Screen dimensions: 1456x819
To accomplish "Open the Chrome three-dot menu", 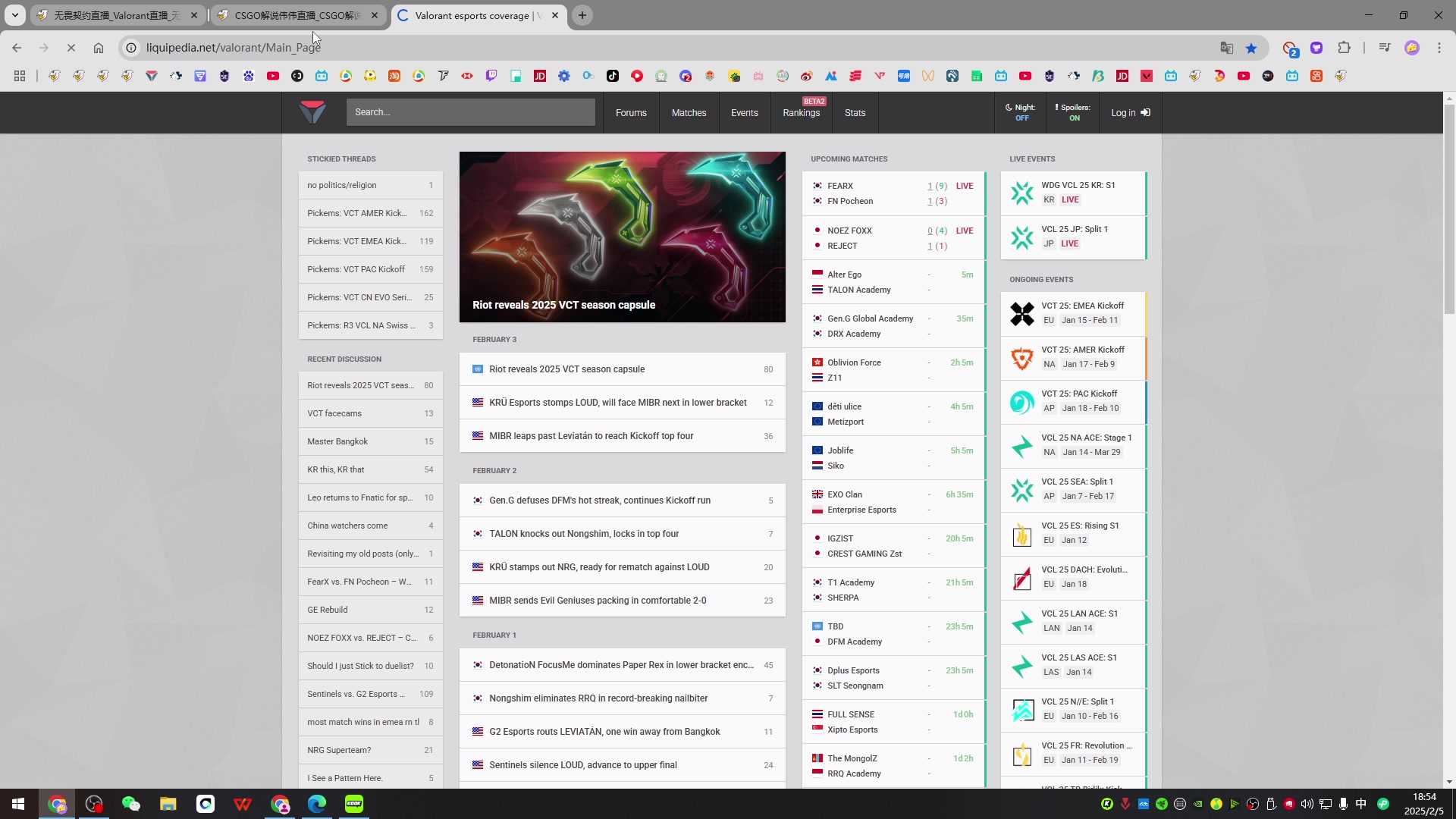I will (x=1439, y=48).
